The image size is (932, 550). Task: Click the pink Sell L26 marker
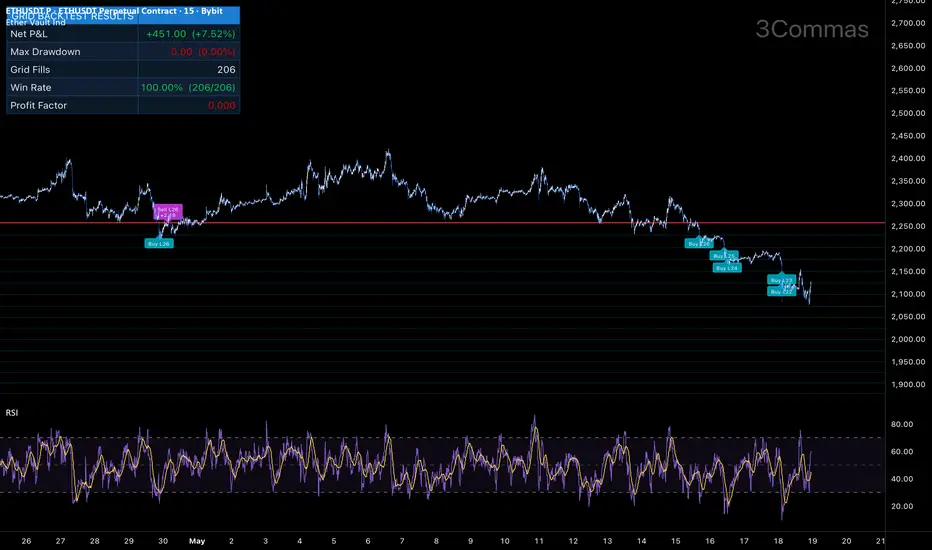[x=168, y=212]
